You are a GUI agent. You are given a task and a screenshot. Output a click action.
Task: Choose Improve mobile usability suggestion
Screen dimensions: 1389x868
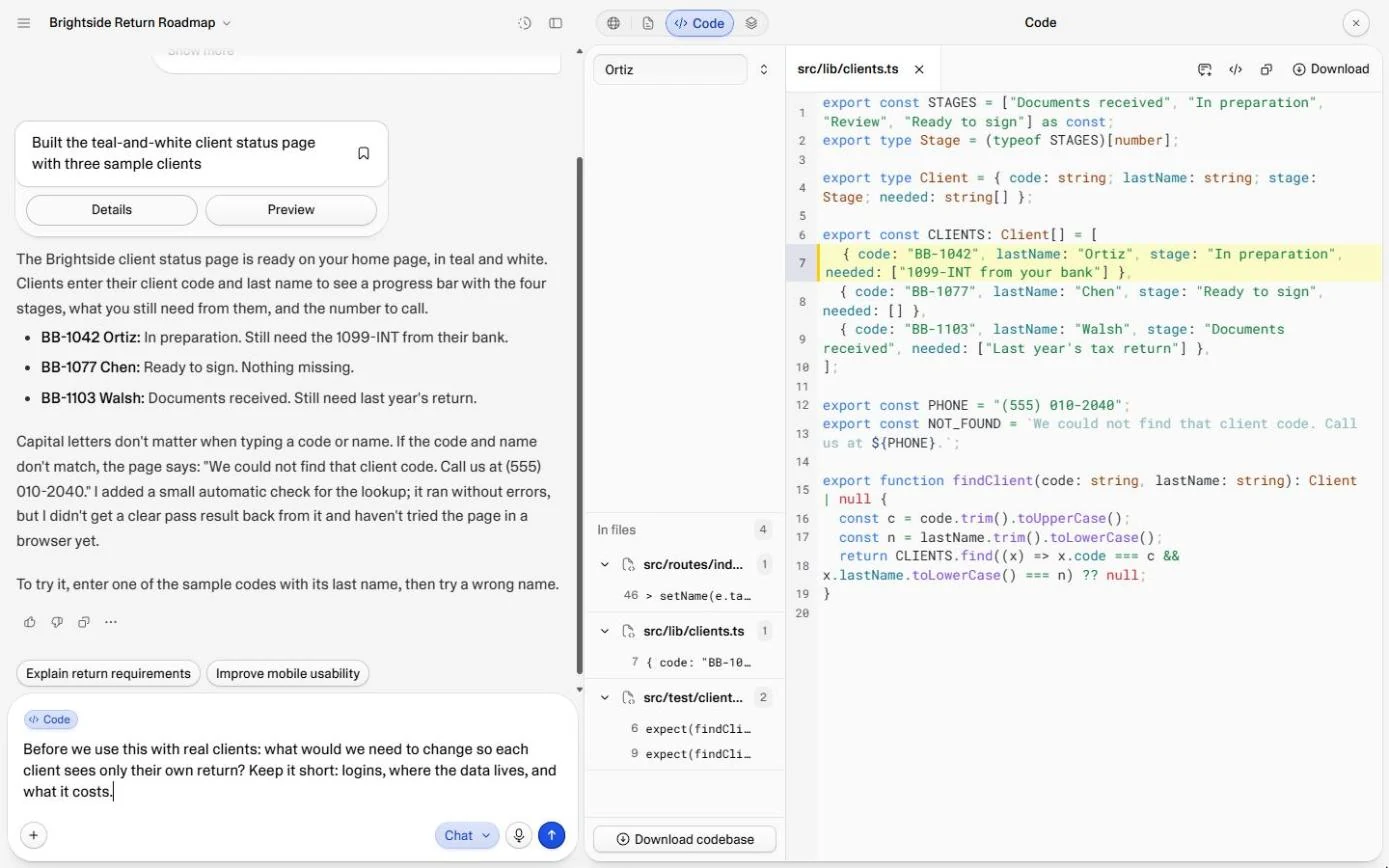point(288,673)
